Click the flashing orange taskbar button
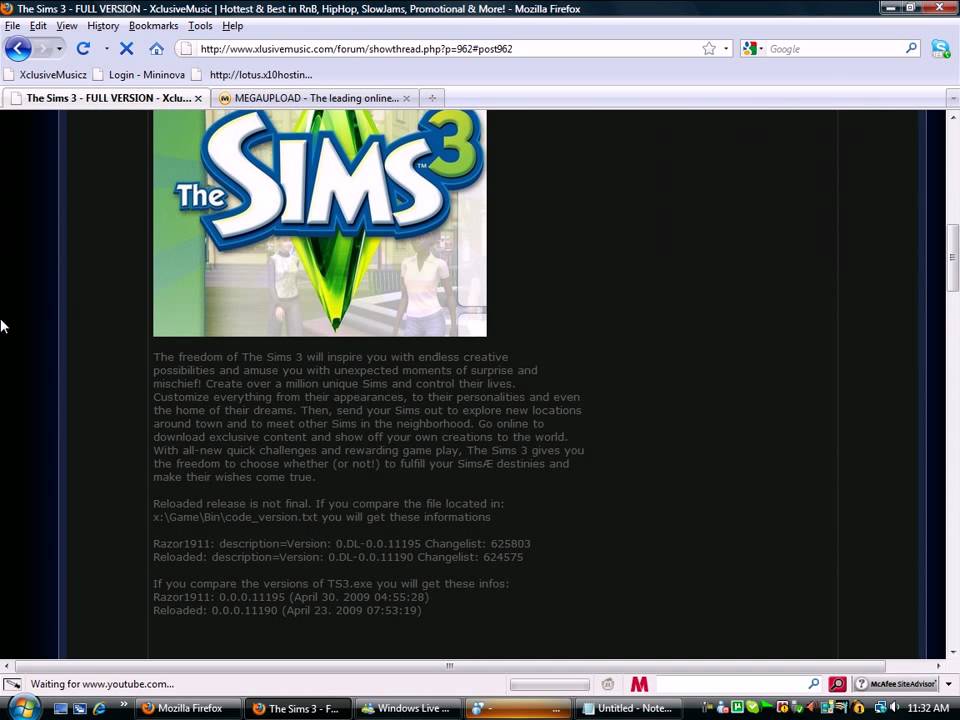Viewport: 960px width, 720px height. click(x=518, y=708)
